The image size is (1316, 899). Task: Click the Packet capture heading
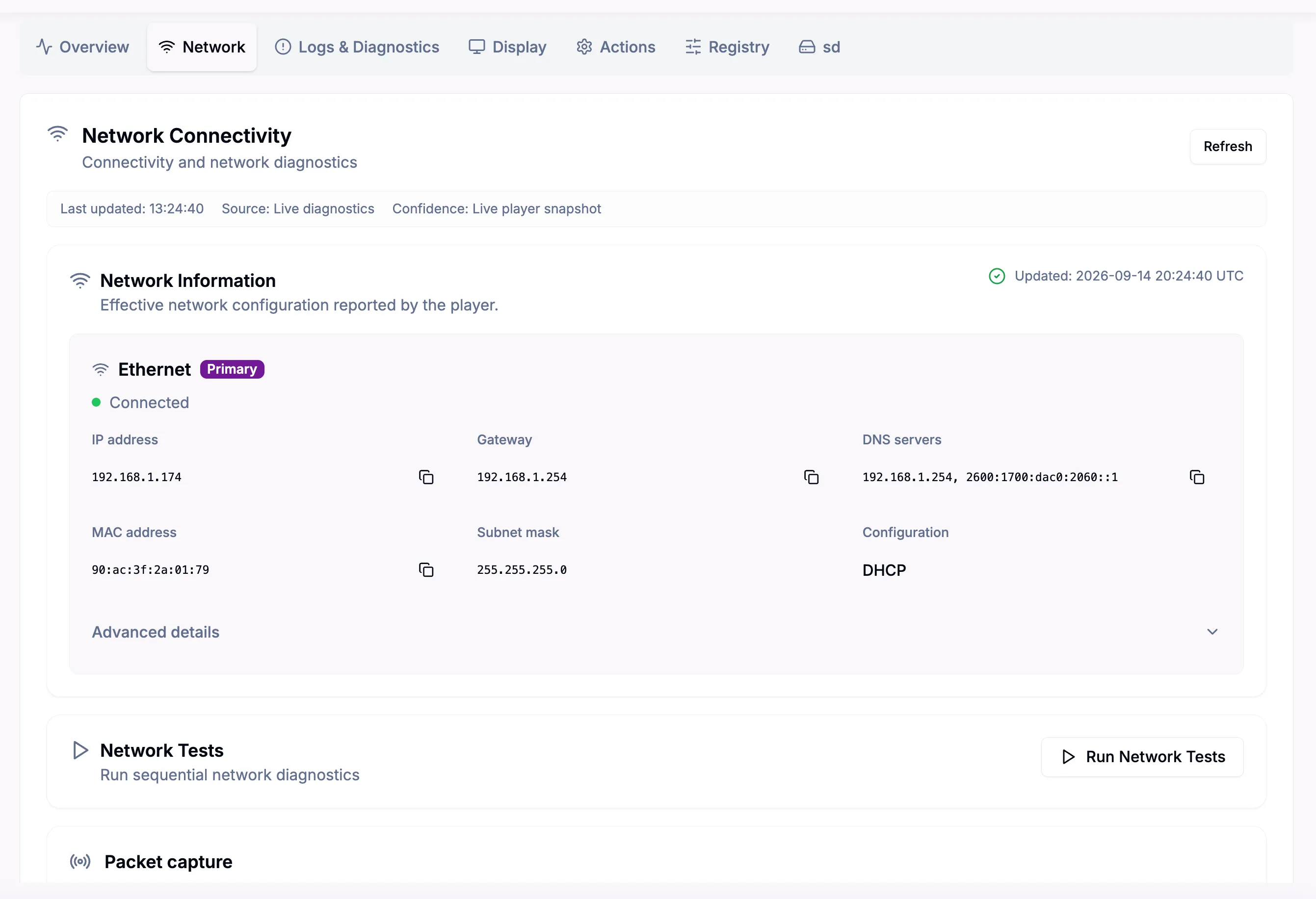tap(168, 862)
